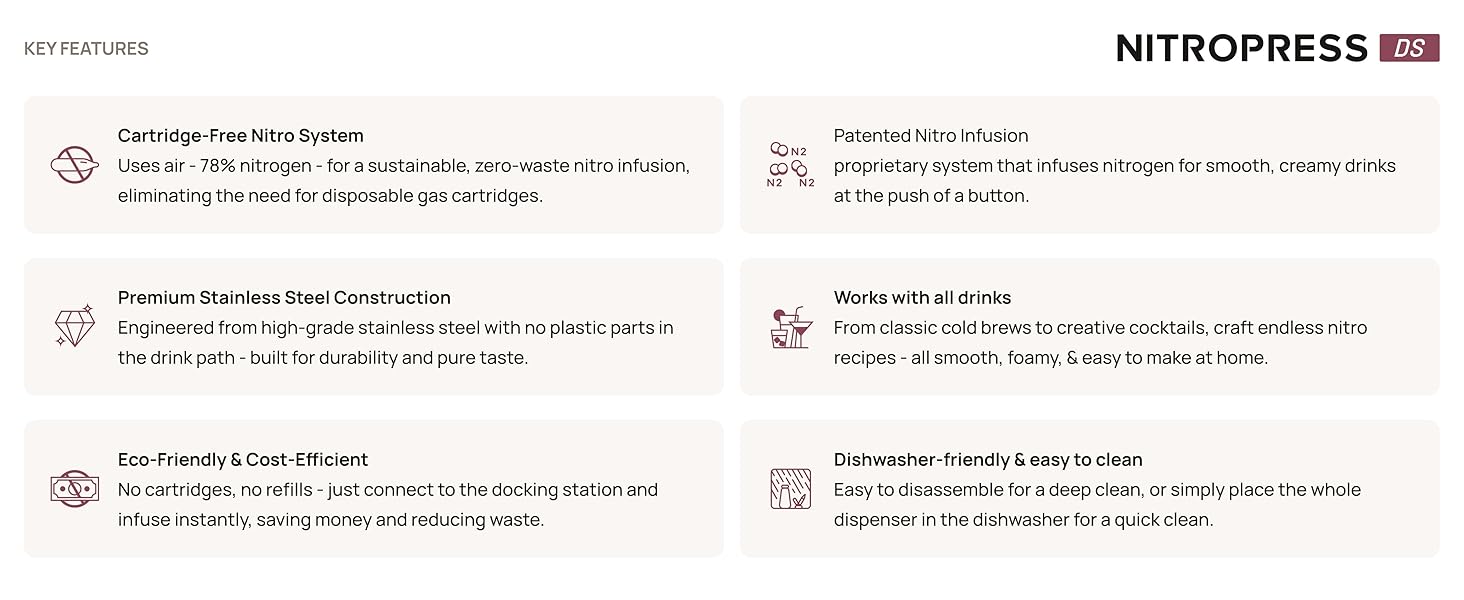
Task: Click the no-cartridge crossed-out icon
Action: (x=74, y=165)
